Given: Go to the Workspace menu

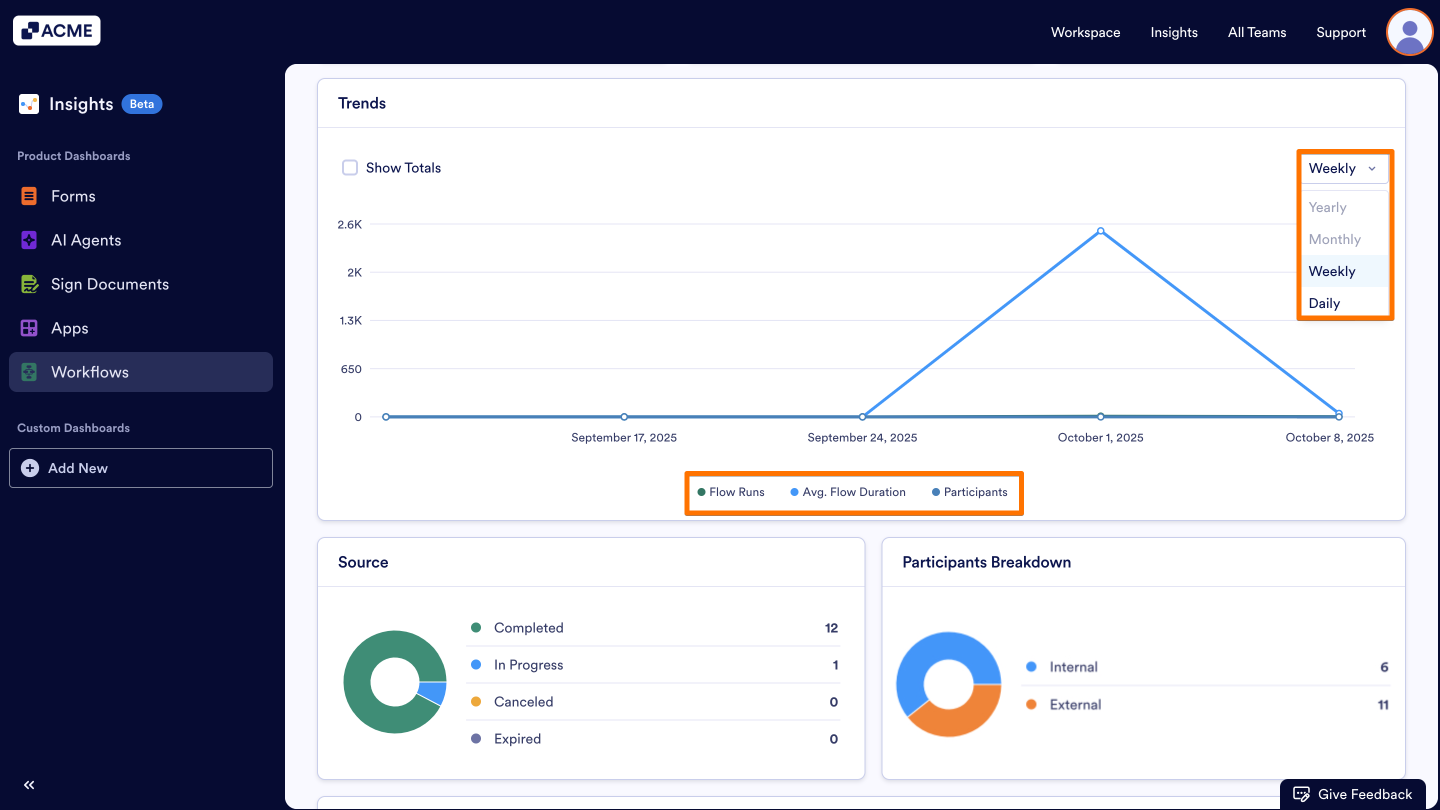Looking at the screenshot, I should (1085, 32).
